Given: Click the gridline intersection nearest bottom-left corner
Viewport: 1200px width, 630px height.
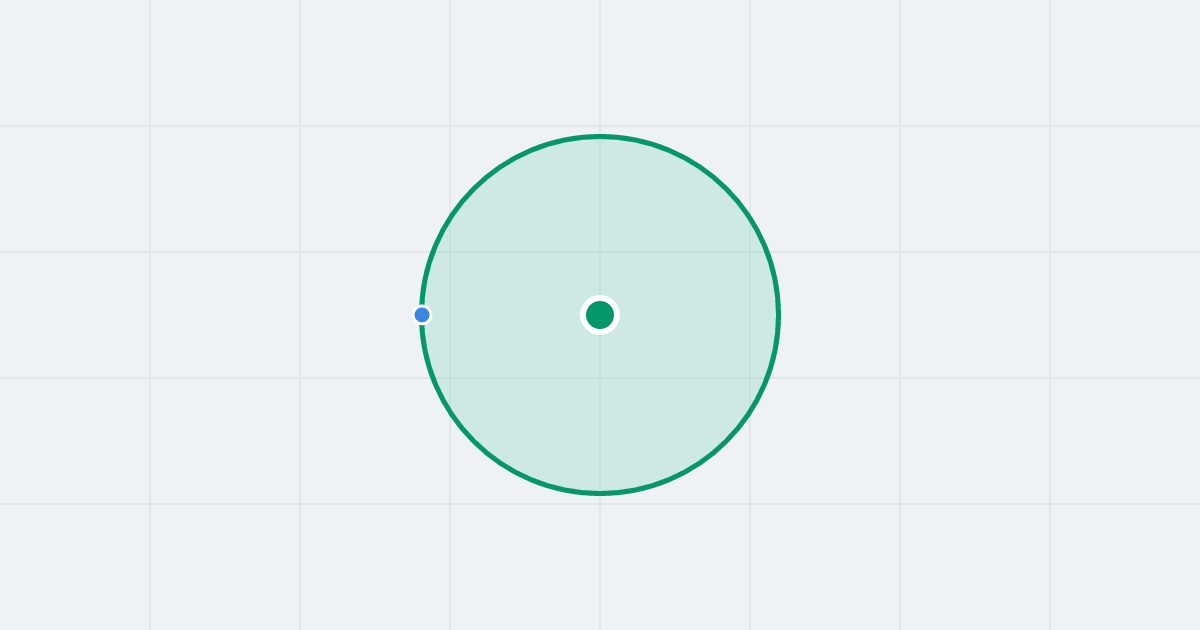Looking at the screenshot, I should (150, 504).
